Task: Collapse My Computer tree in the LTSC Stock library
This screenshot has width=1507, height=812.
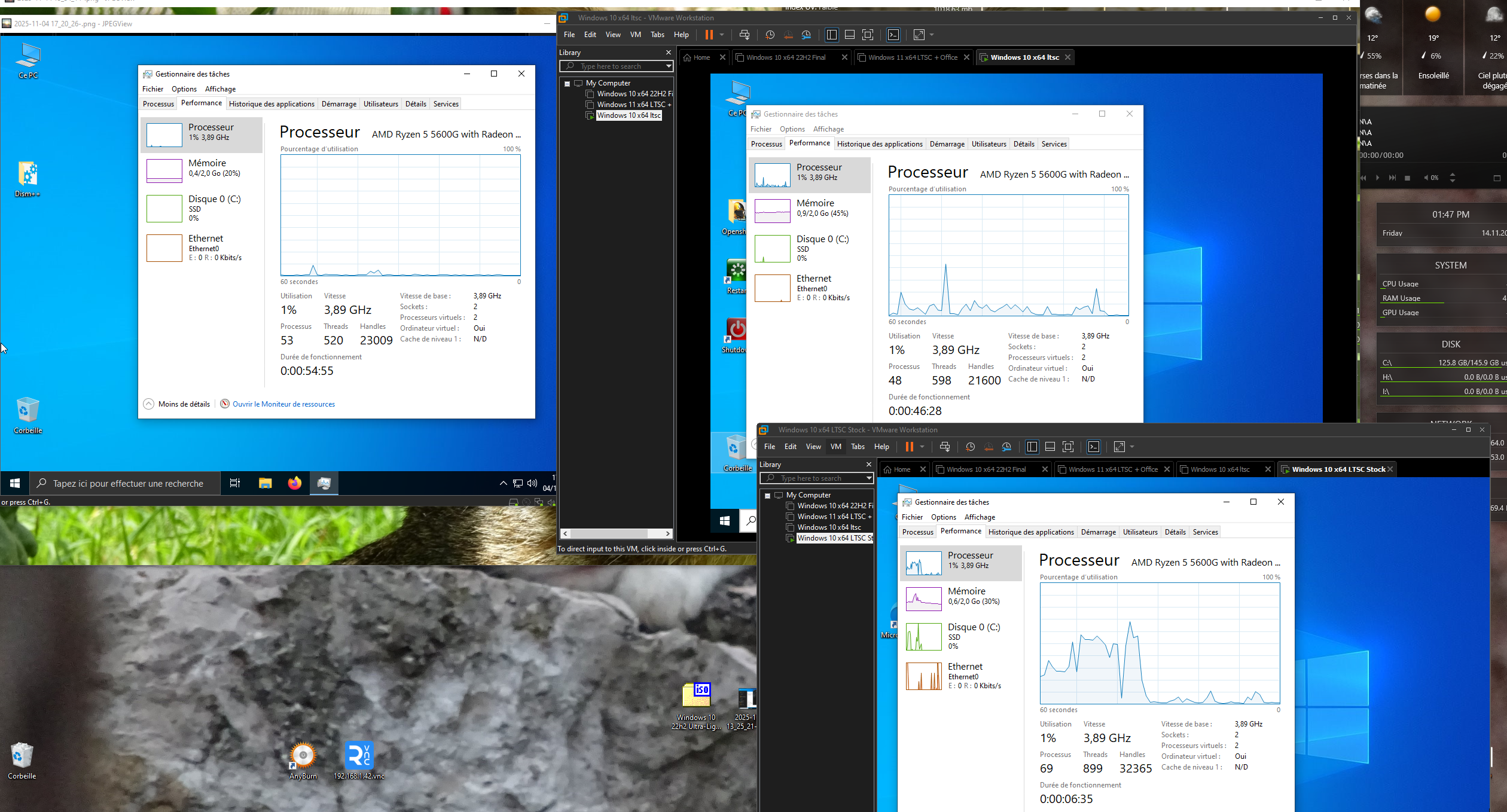Action: [x=767, y=496]
